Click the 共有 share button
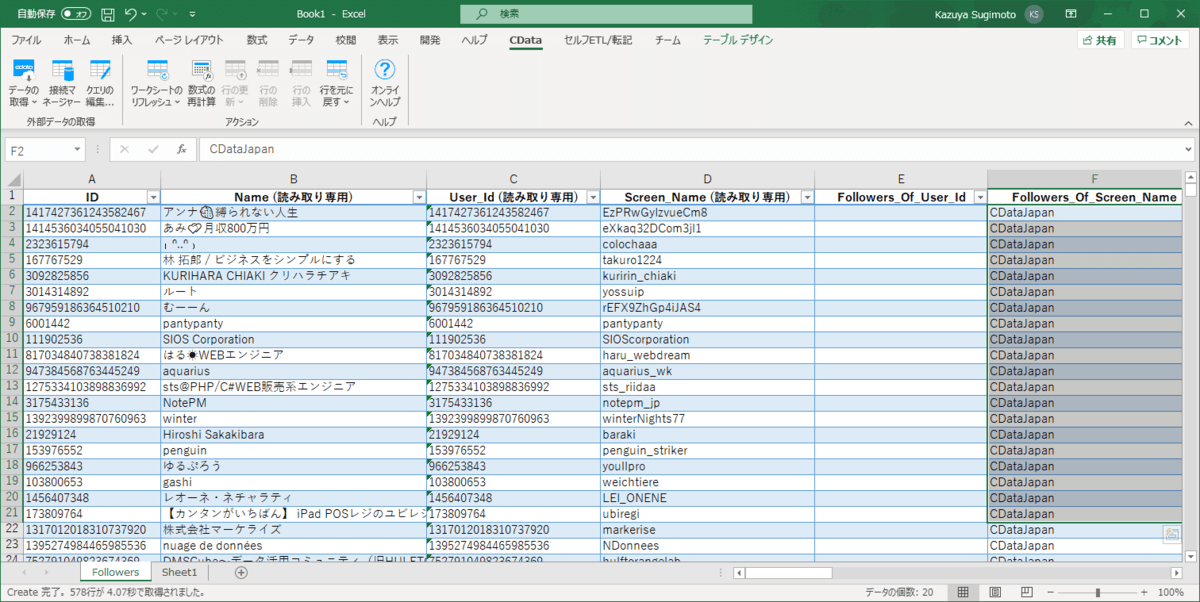Viewport: 1200px width, 602px height. 1100,40
